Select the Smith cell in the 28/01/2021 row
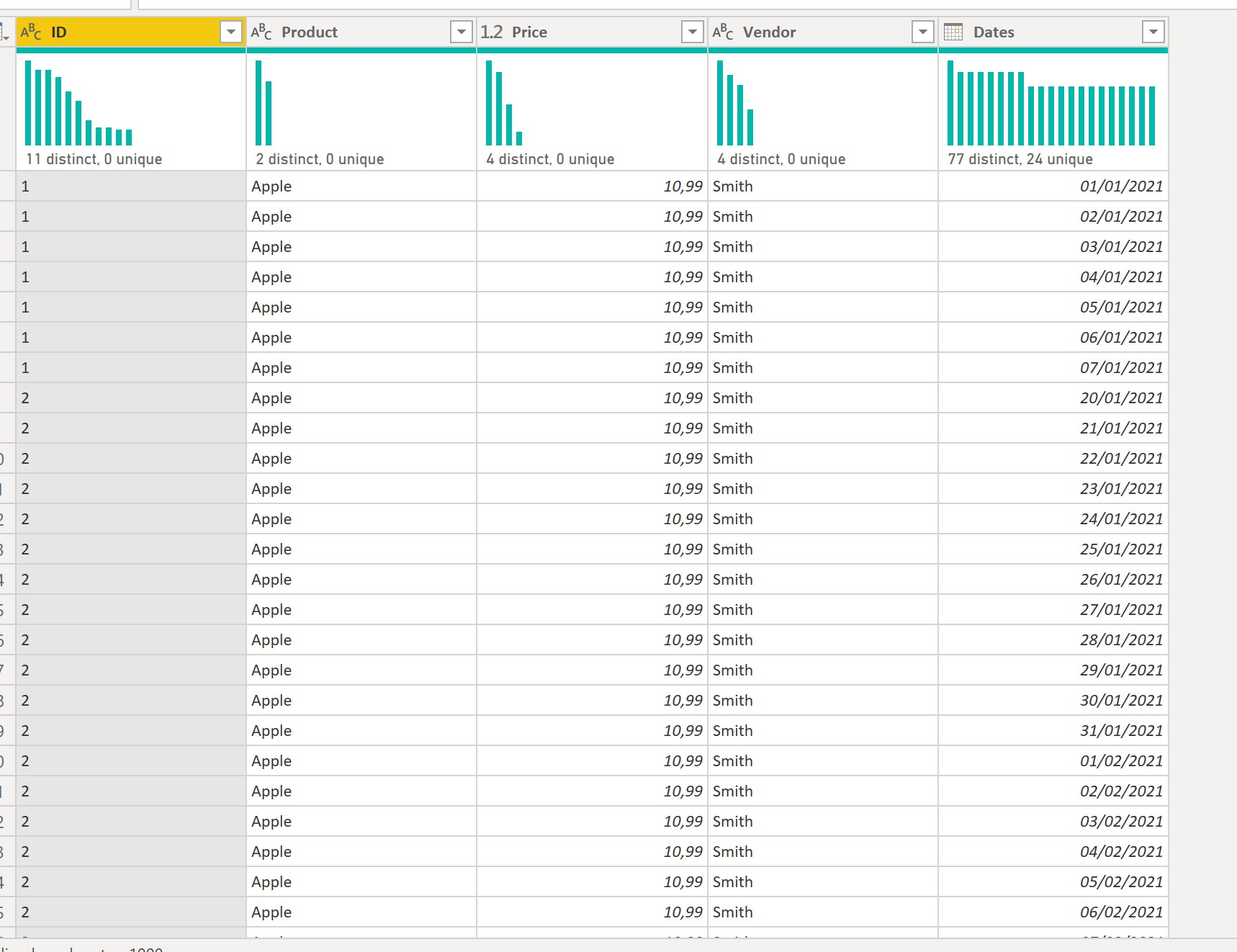 tap(823, 640)
